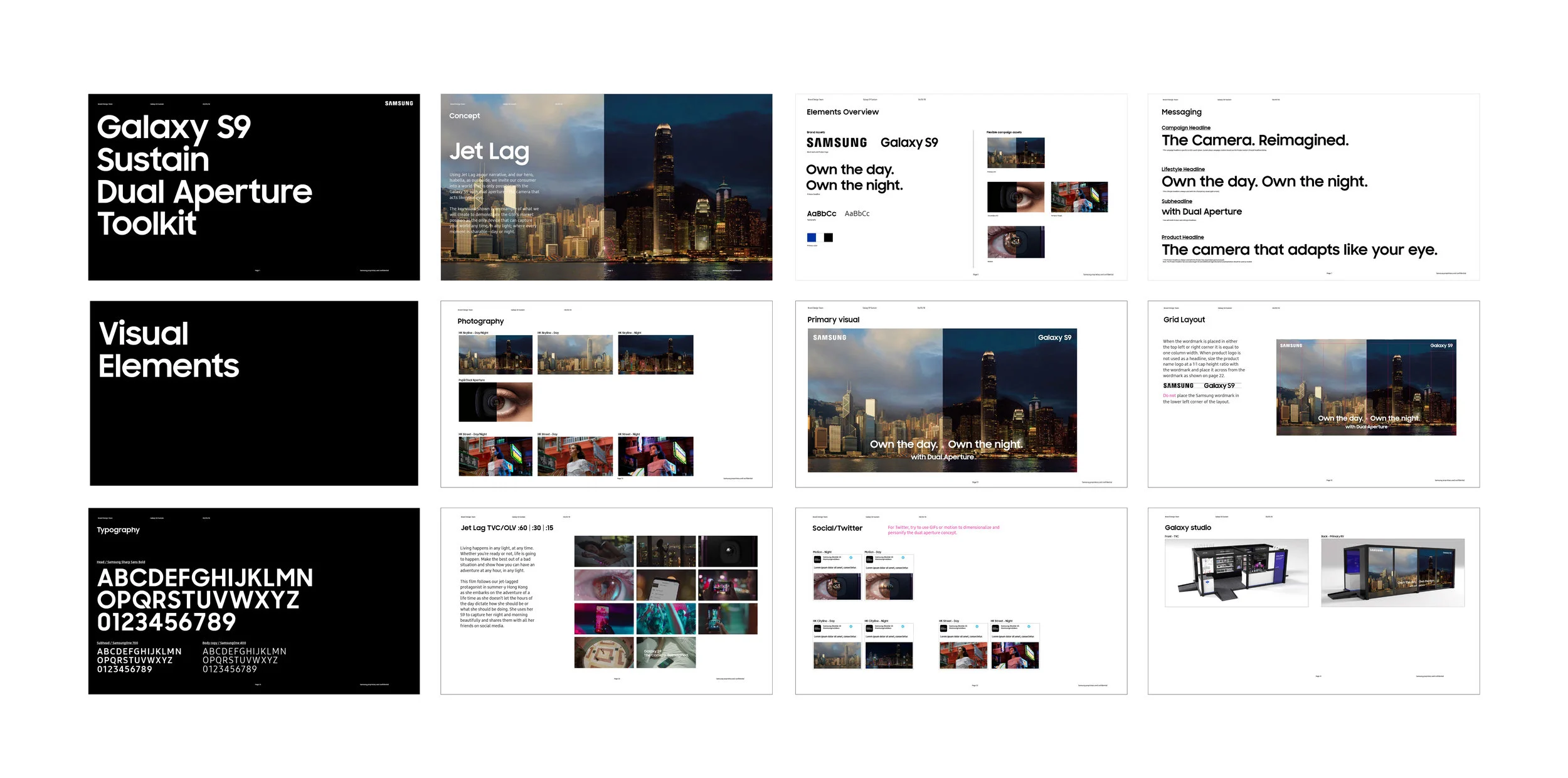Click 'Jet Lag TVC/OLV :60 | :30 | :15' heading
The width and height of the screenshot is (1568, 778).
point(507,528)
